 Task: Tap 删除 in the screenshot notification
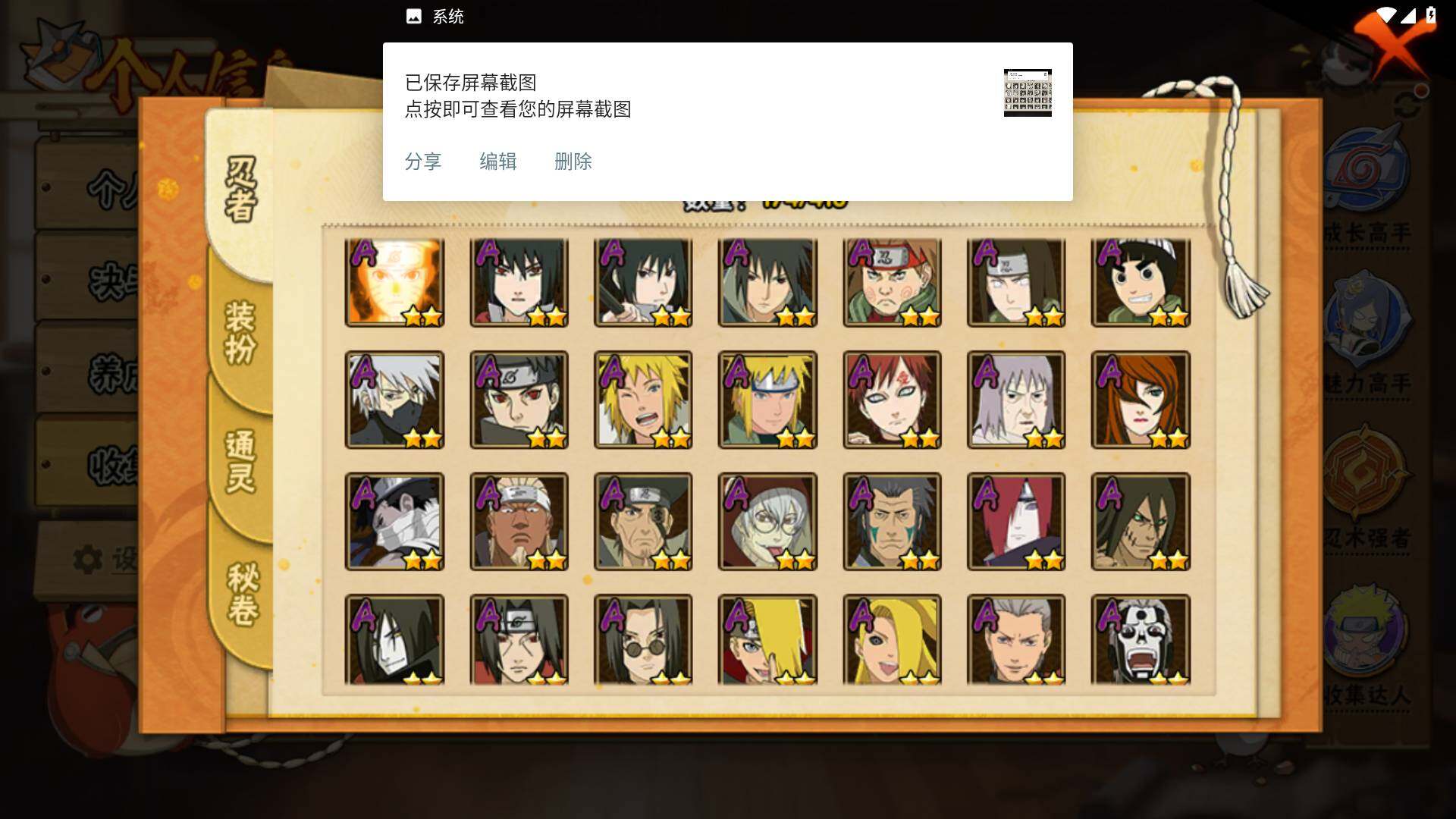point(573,162)
